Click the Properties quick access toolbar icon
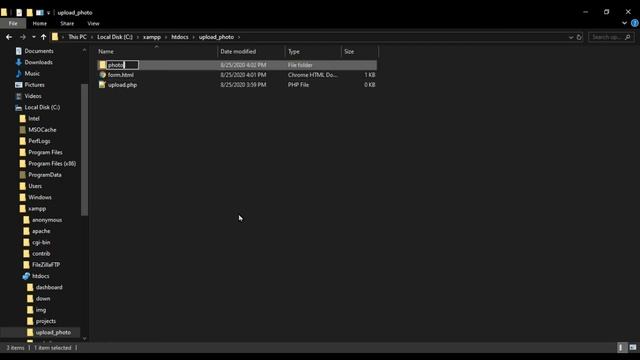Screen dimensions: 640x360 pyautogui.click(x=19, y=13)
